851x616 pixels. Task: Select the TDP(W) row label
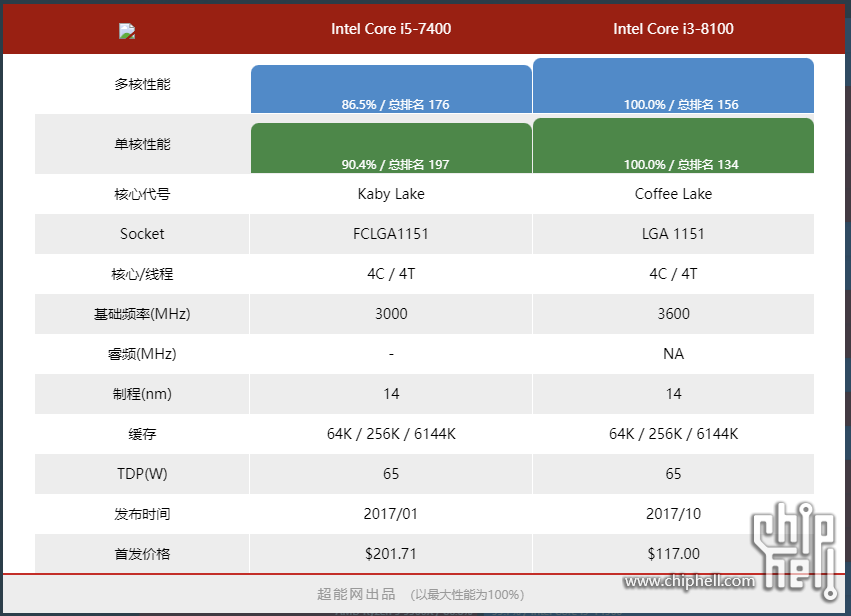pos(142,474)
